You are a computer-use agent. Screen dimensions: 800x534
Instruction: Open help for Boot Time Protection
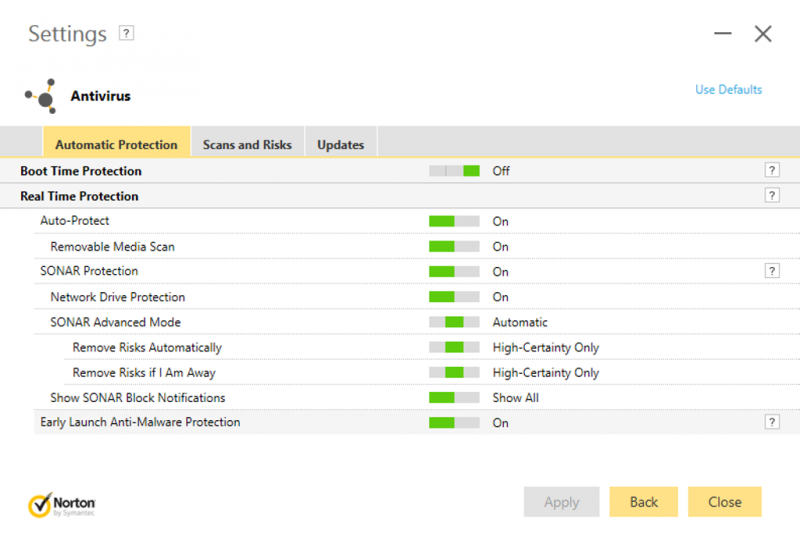772,170
